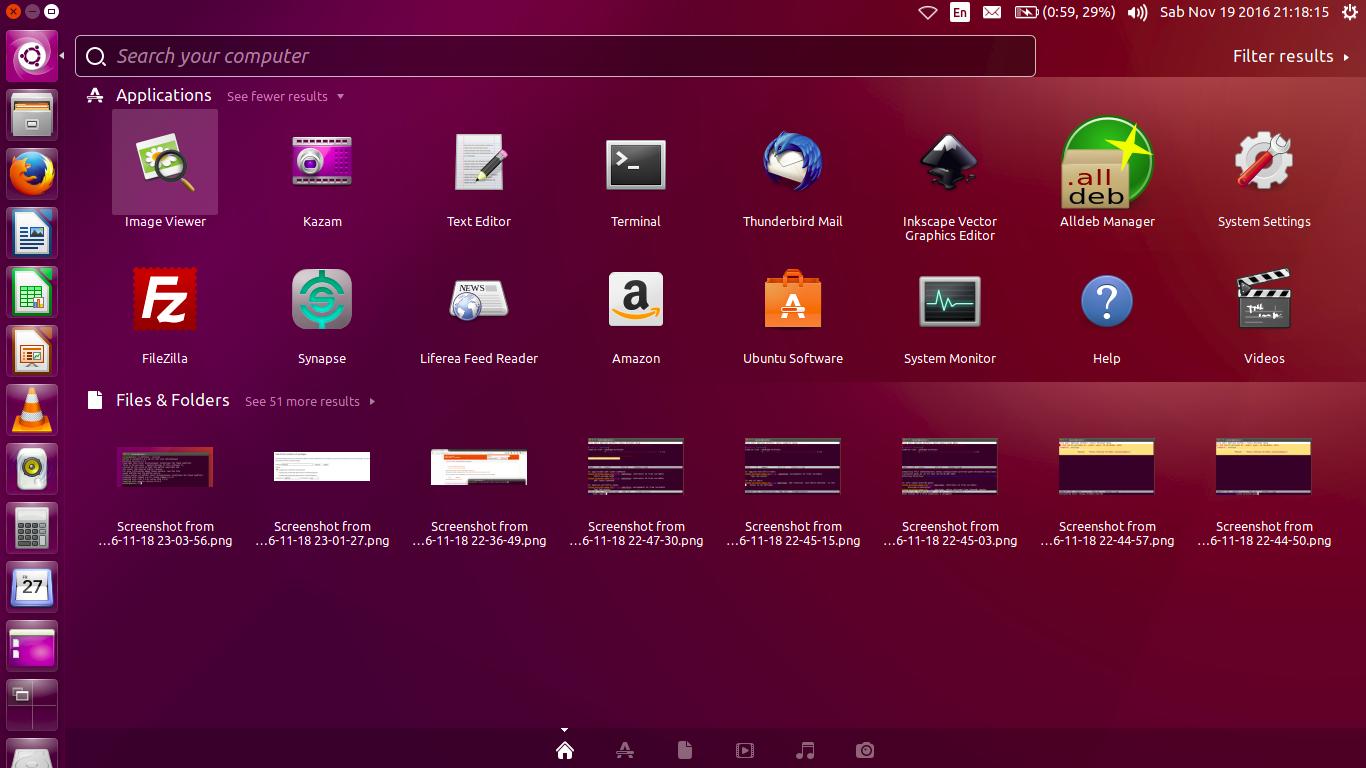Open screenshot 22-44-50.png
Screen dimensions: 1366x768
[x=1264, y=466]
